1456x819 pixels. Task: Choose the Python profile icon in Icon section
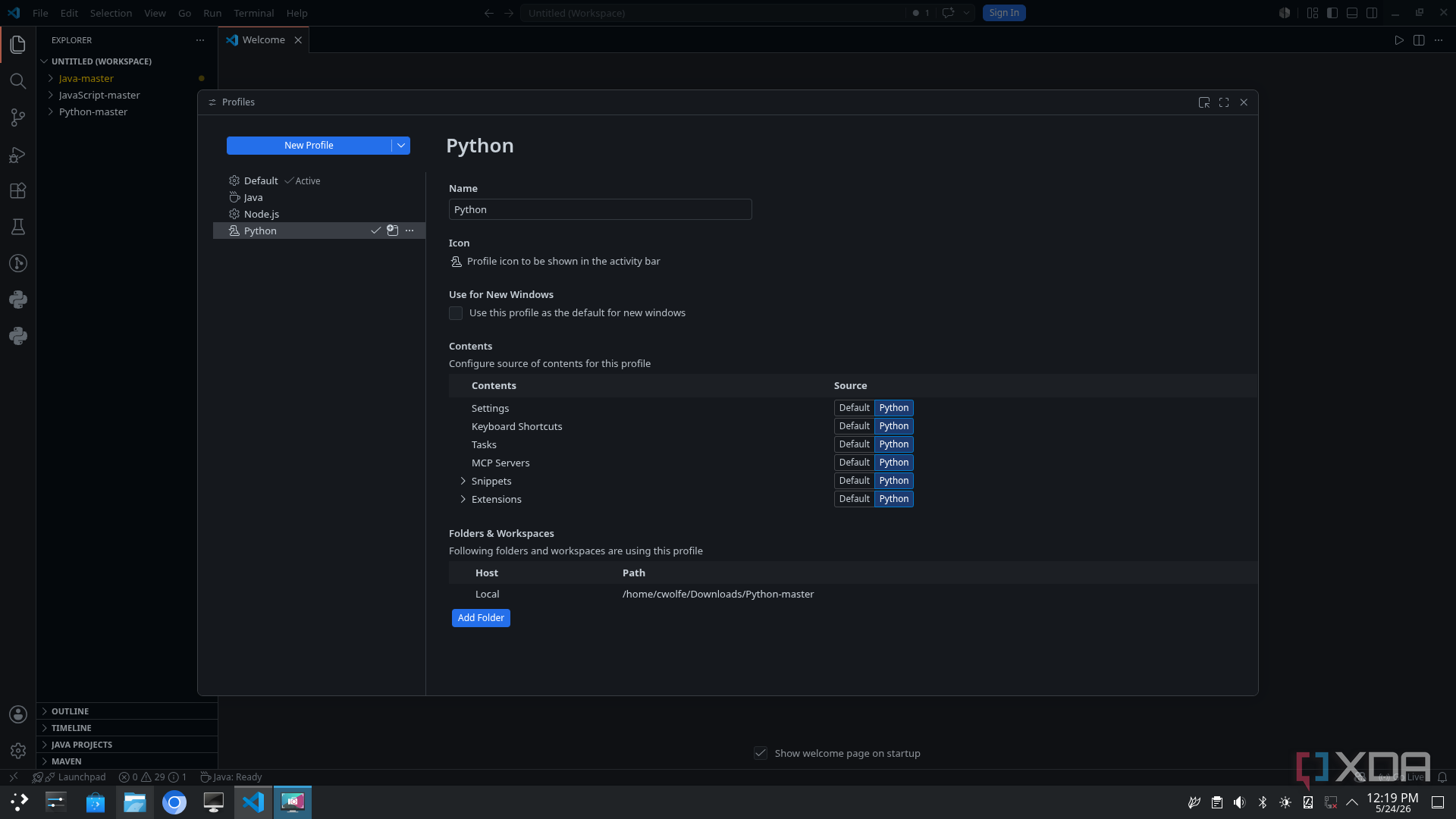point(457,262)
